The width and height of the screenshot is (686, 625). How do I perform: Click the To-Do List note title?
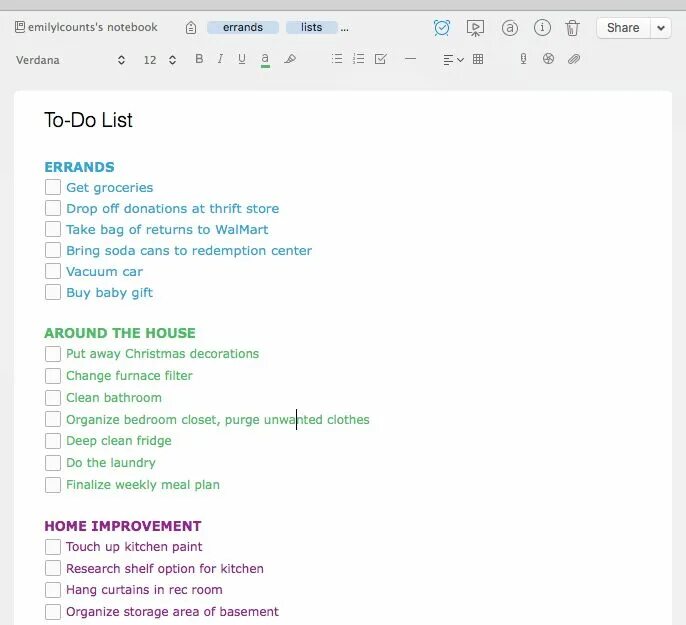[x=88, y=120]
